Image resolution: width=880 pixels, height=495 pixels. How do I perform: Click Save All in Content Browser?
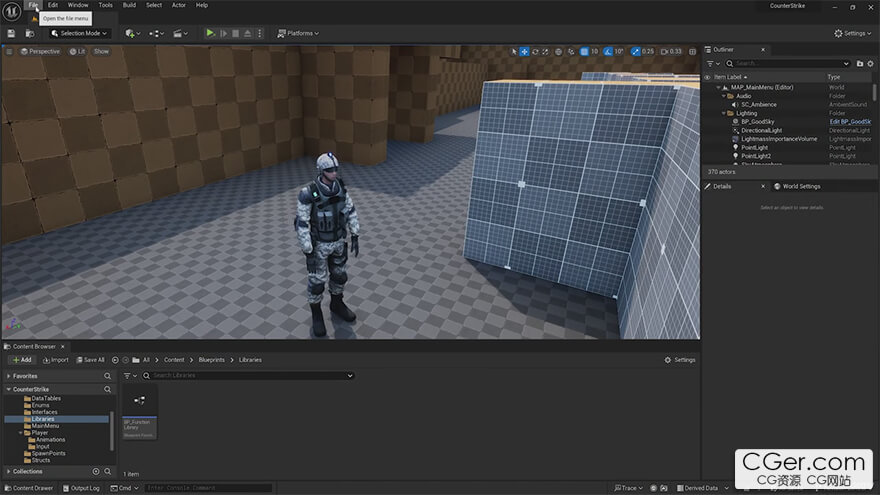[90, 360]
